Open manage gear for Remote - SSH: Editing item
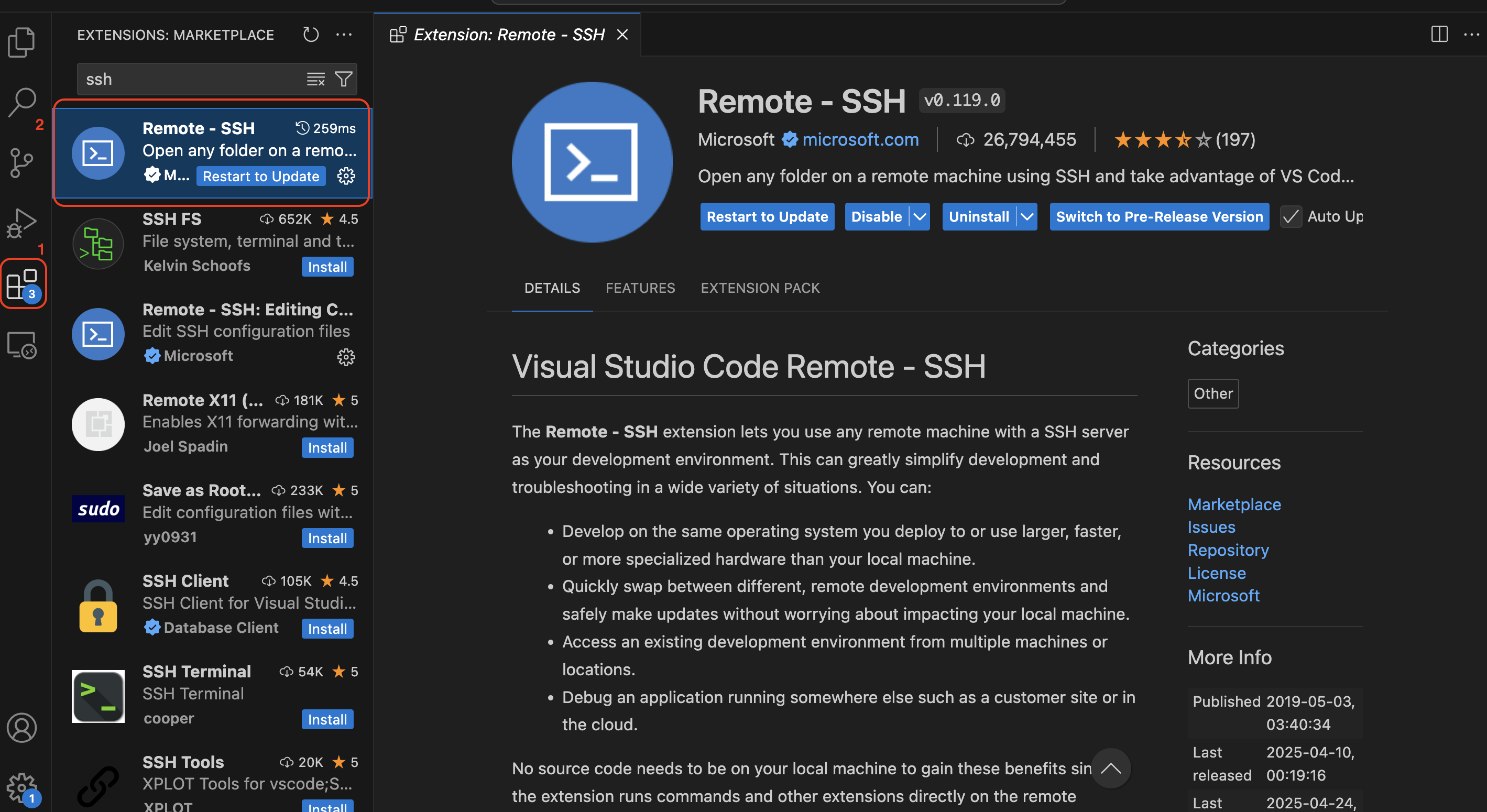 point(346,357)
